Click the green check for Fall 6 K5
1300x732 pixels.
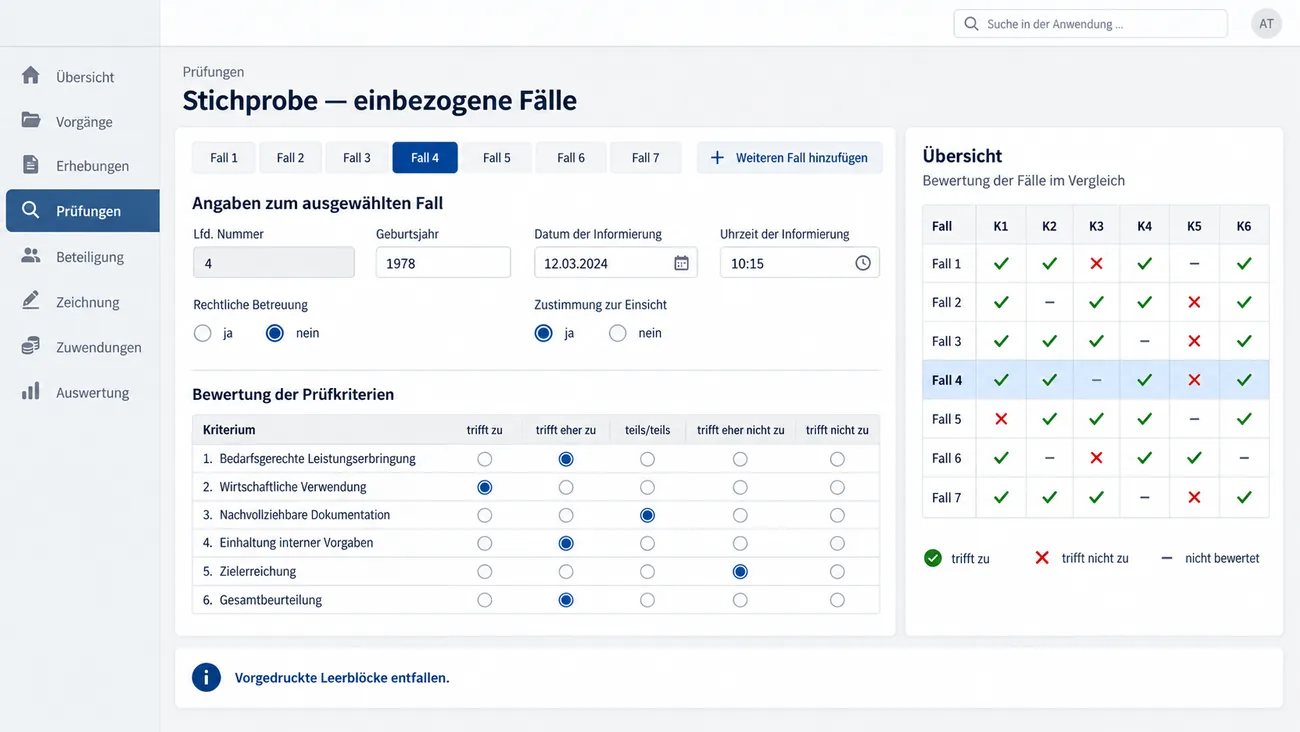click(1194, 458)
